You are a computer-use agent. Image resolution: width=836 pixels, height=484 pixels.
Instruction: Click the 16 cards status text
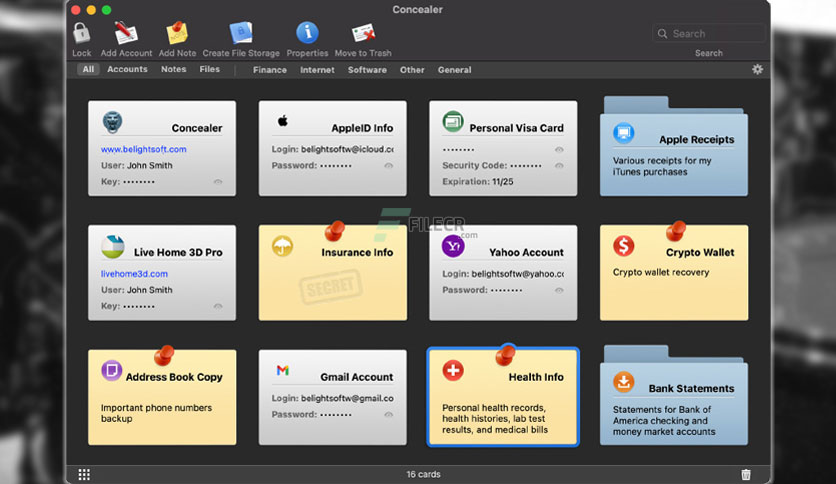pyautogui.click(x=423, y=474)
